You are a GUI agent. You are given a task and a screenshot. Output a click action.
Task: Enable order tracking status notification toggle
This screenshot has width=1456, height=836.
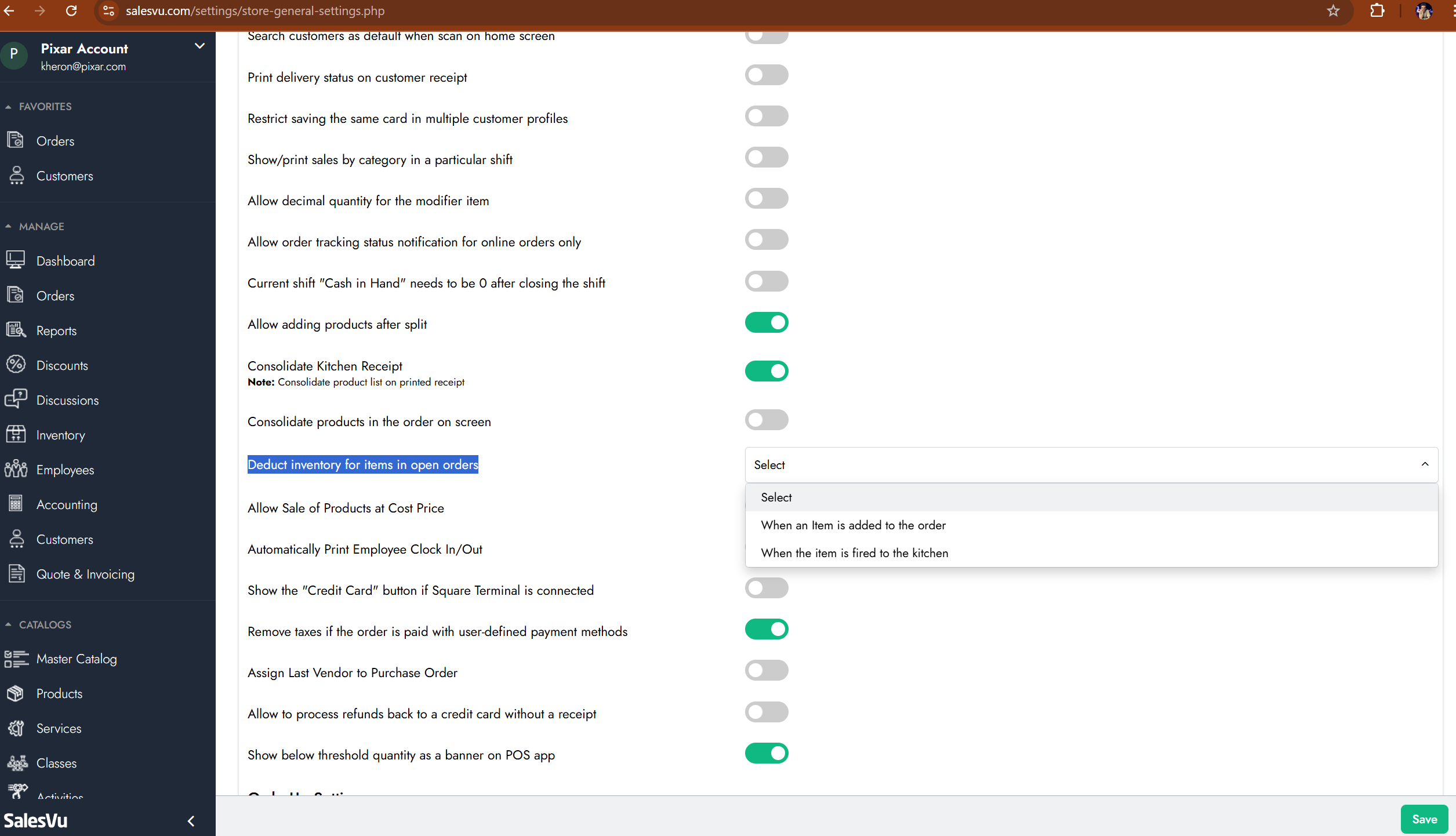pos(766,240)
